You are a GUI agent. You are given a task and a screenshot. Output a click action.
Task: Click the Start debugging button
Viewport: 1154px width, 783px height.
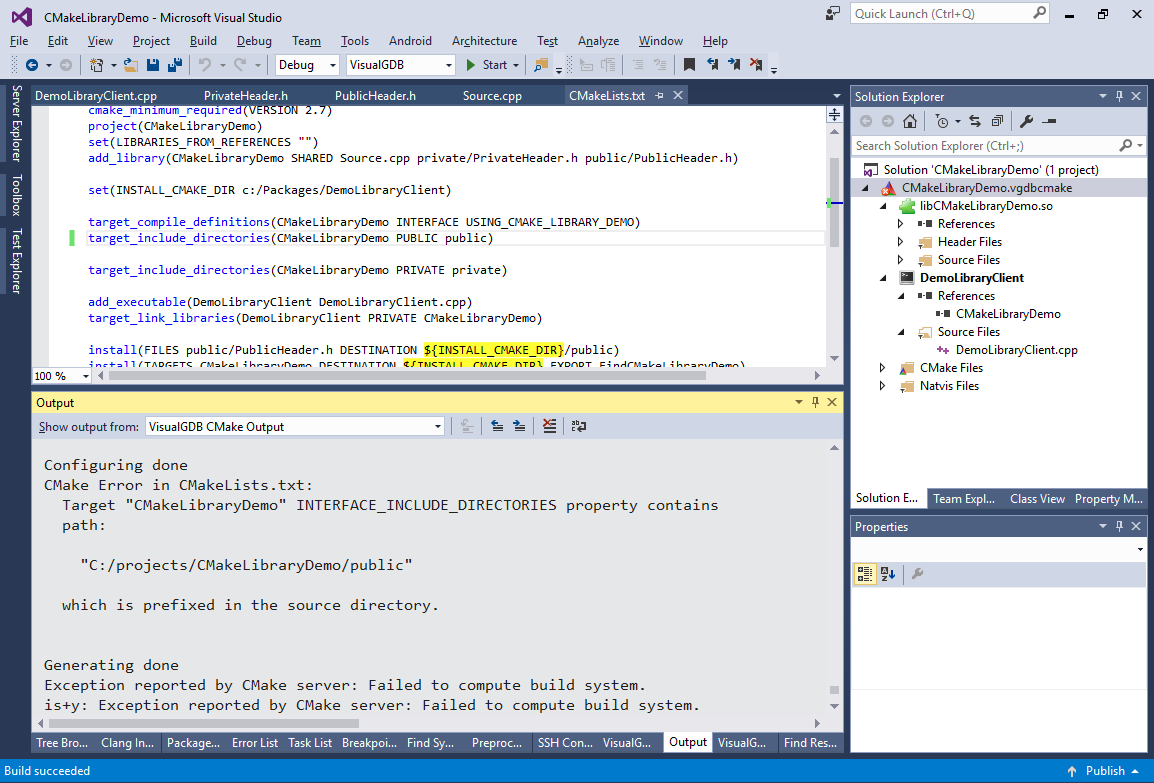tap(486, 65)
